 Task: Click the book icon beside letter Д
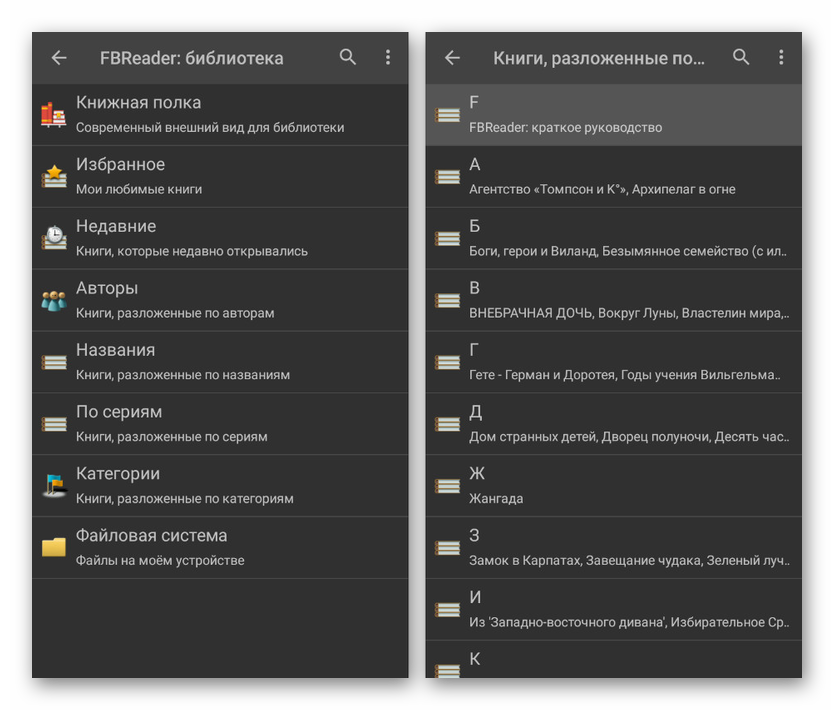447,424
